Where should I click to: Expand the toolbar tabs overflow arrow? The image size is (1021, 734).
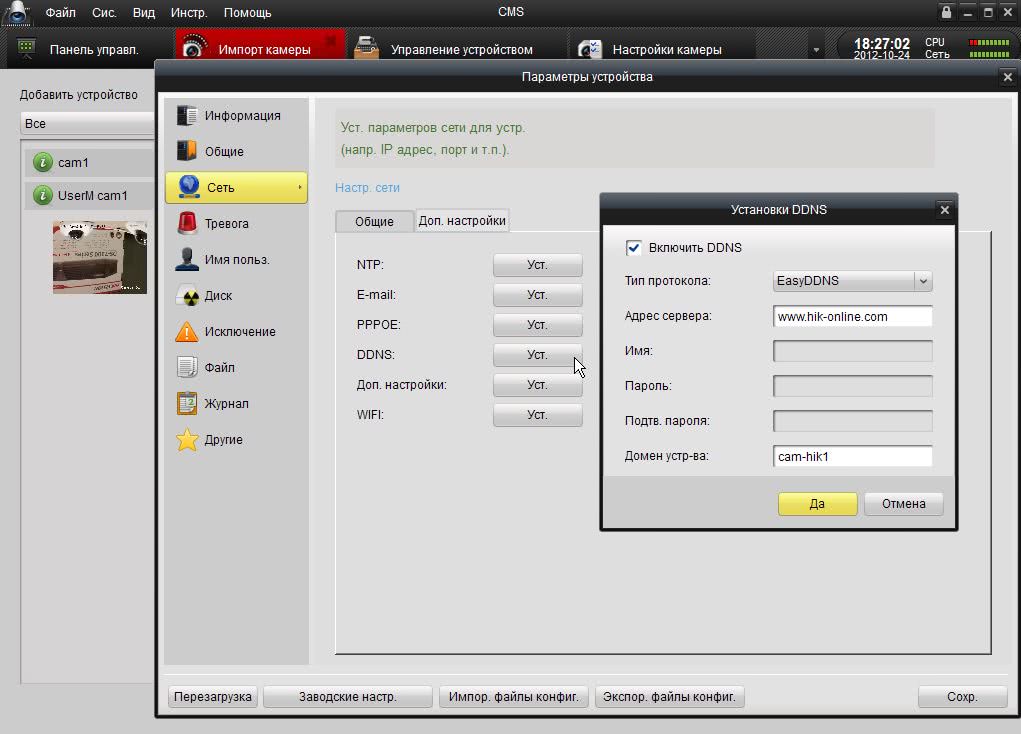click(x=816, y=50)
